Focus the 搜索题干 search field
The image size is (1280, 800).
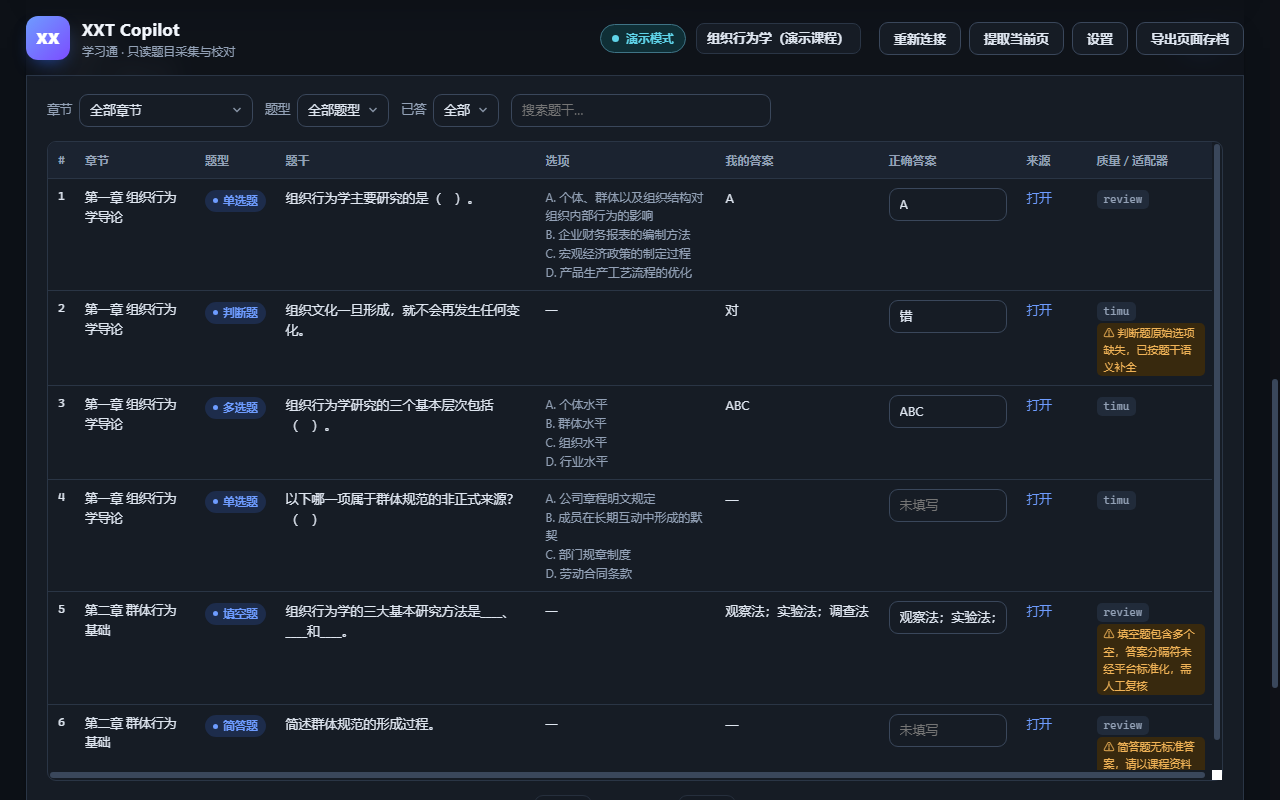pyautogui.click(x=641, y=110)
